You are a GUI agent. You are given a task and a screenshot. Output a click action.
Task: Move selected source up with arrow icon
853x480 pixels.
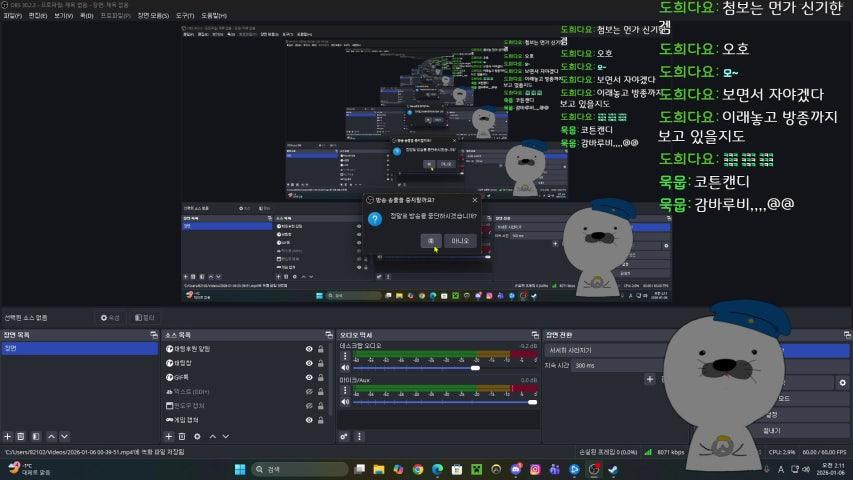point(211,437)
